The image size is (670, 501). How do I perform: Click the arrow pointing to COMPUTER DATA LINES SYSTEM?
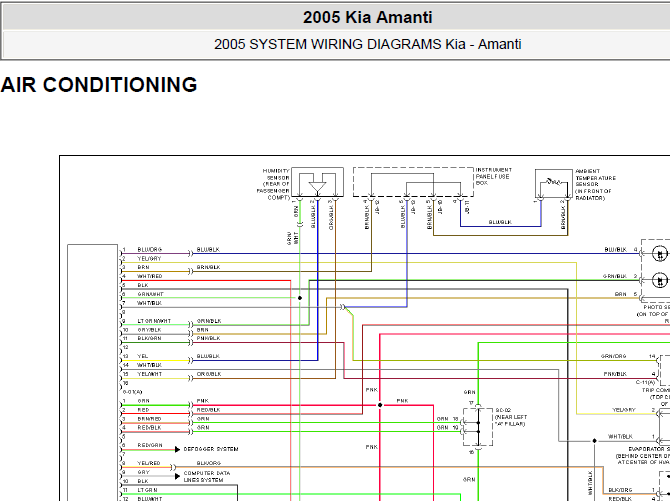tap(177, 476)
